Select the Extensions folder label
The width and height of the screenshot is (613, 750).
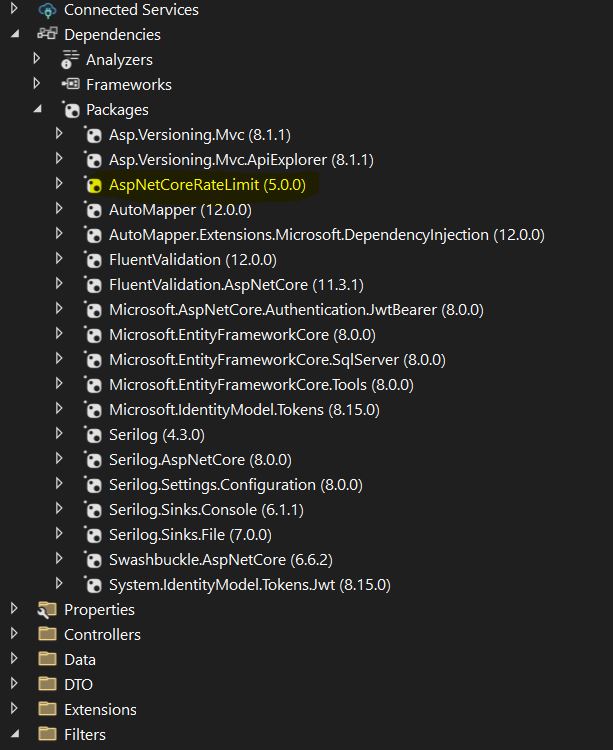[x=100, y=710]
